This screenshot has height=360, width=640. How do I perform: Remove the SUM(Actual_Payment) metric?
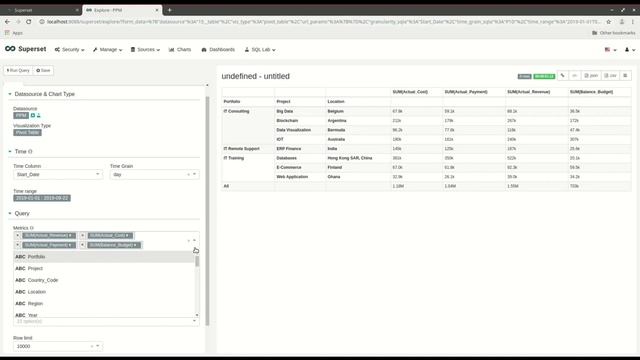(18, 245)
